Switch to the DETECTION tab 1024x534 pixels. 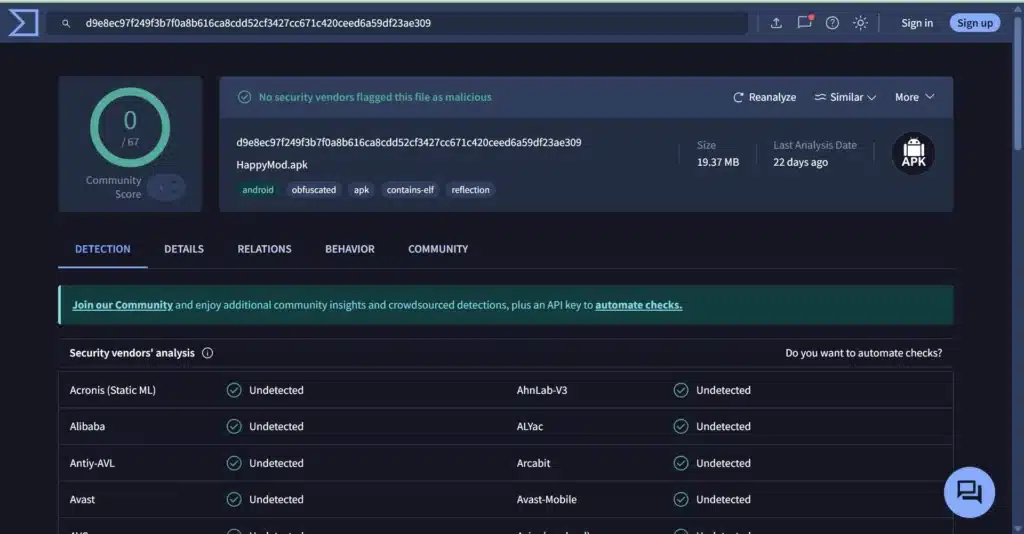point(103,249)
